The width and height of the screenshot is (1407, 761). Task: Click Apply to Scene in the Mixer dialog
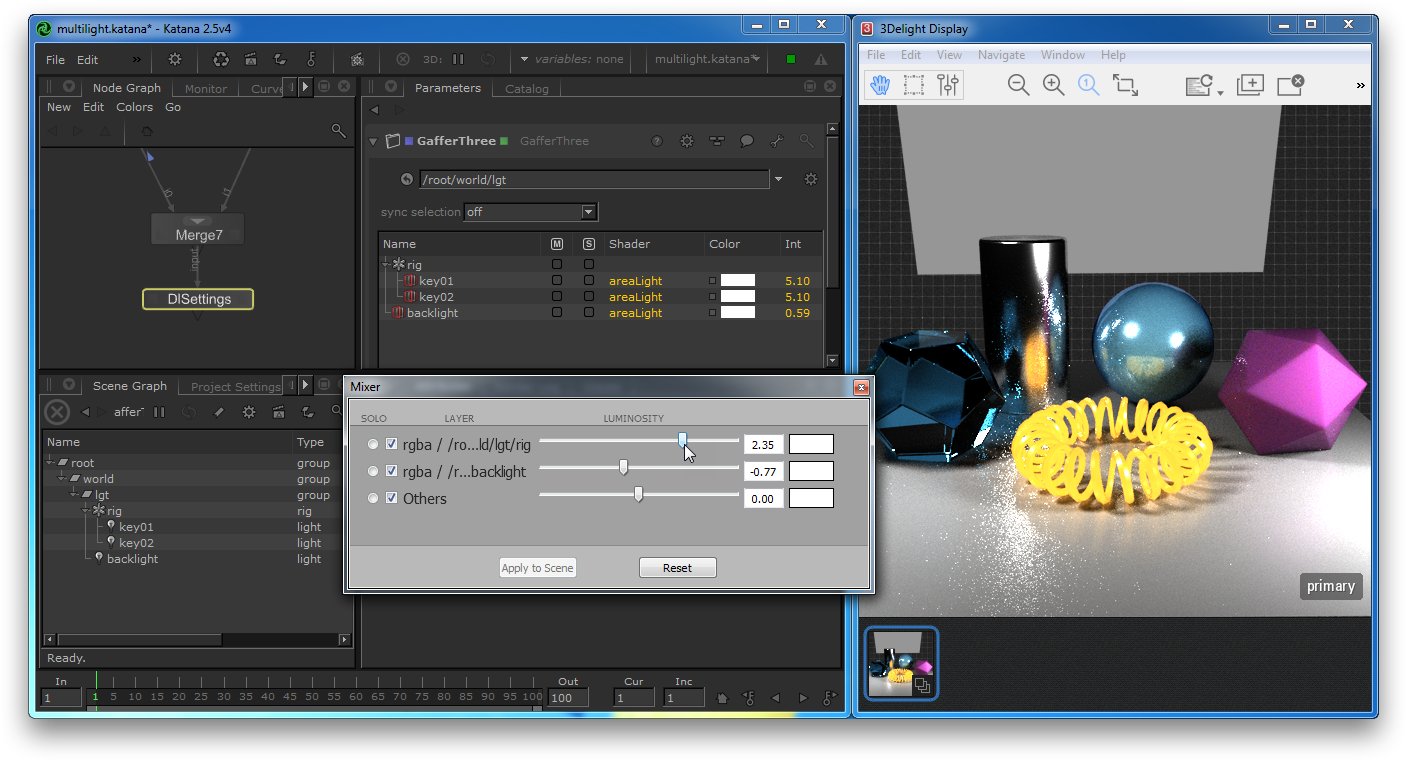pyautogui.click(x=537, y=567)
